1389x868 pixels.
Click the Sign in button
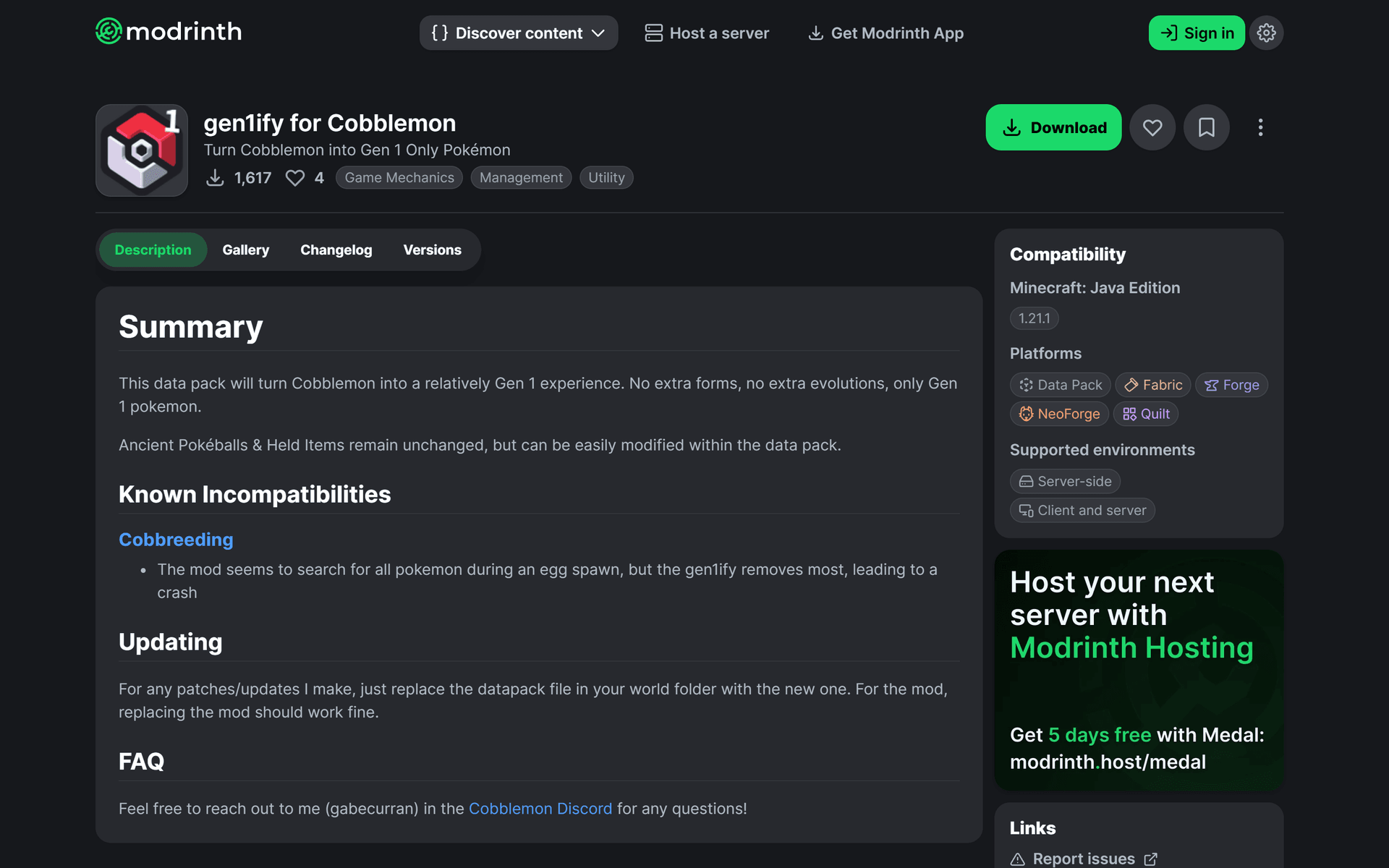pyautogui.click(x=1197, y=33)
